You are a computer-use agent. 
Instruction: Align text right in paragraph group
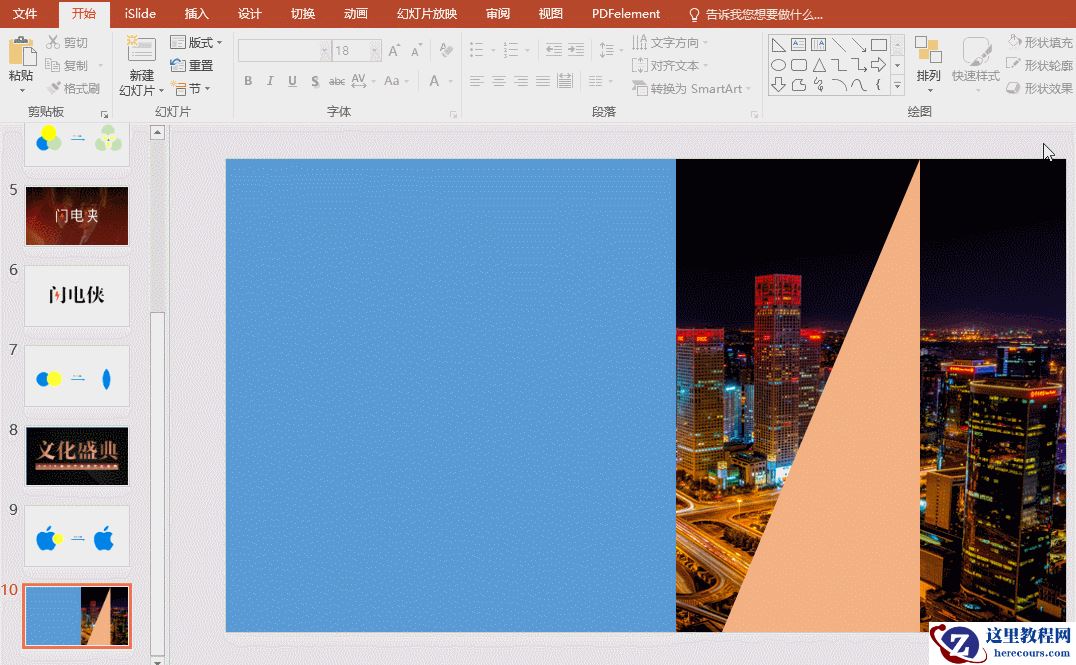coord(521,81)
